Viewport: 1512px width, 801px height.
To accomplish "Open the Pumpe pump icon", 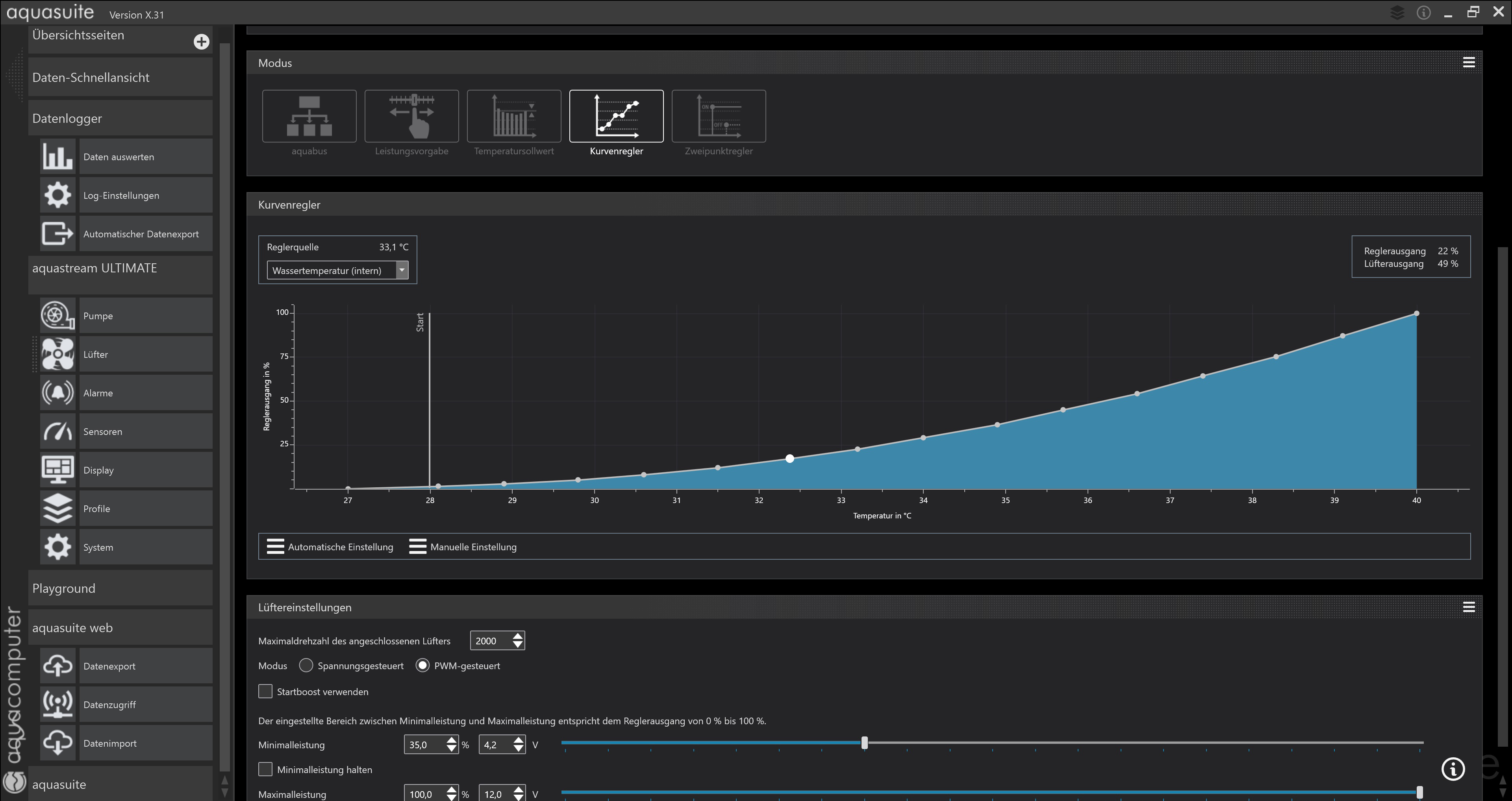I will click(57, 316).
